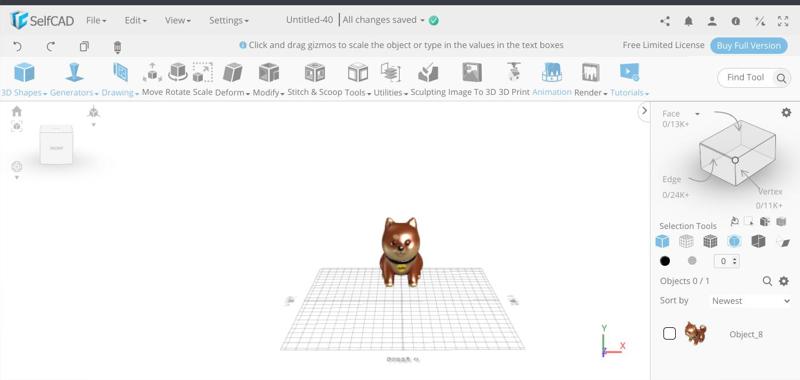This screenshot has width=800, height=380.
Task: Select the Scale tool
Action: 203,72
